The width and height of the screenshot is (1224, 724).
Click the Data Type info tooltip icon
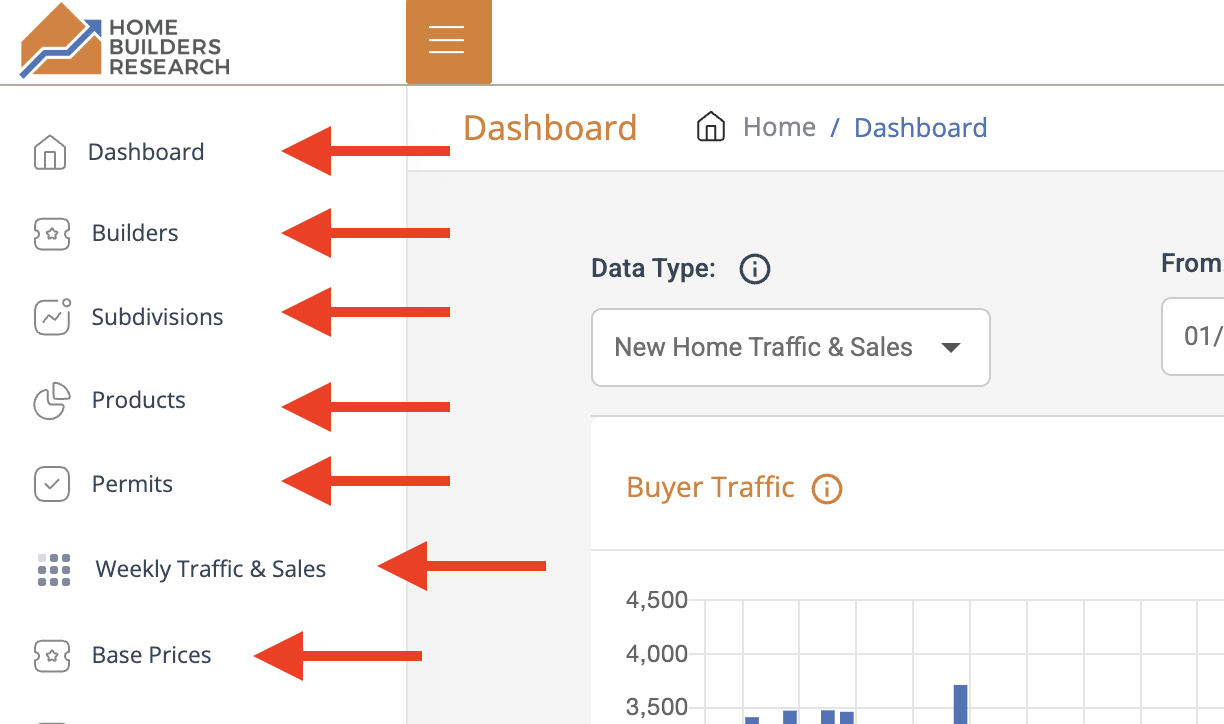coord(754,268)
